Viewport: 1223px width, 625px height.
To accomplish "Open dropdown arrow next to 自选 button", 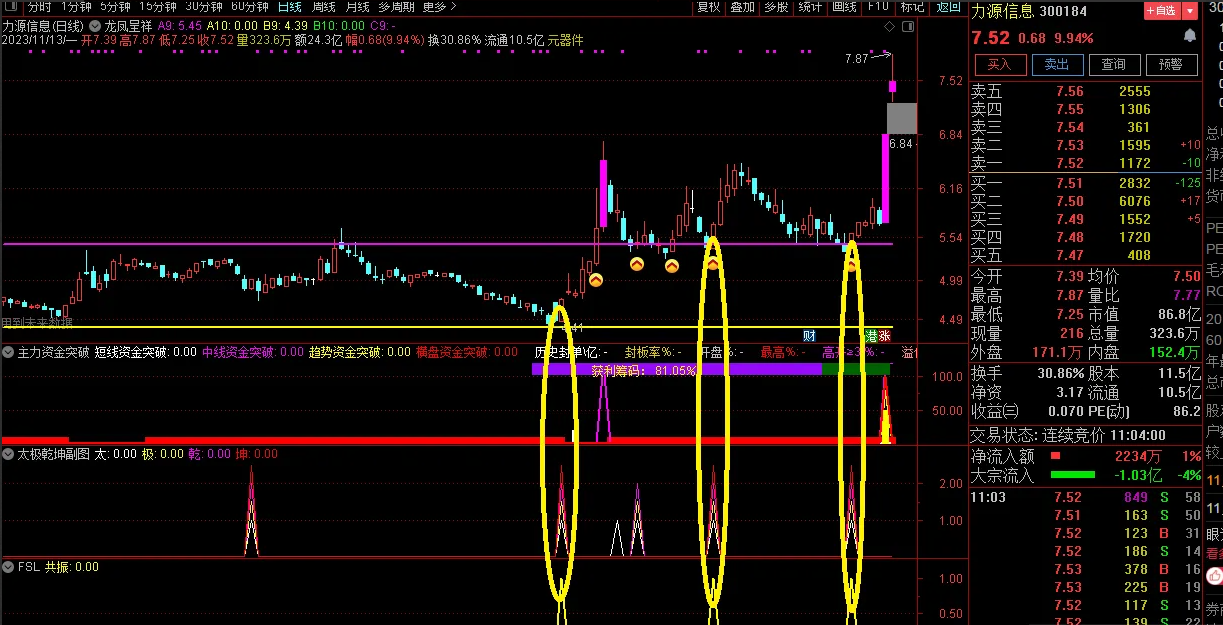I will [x=1187, y=12].
